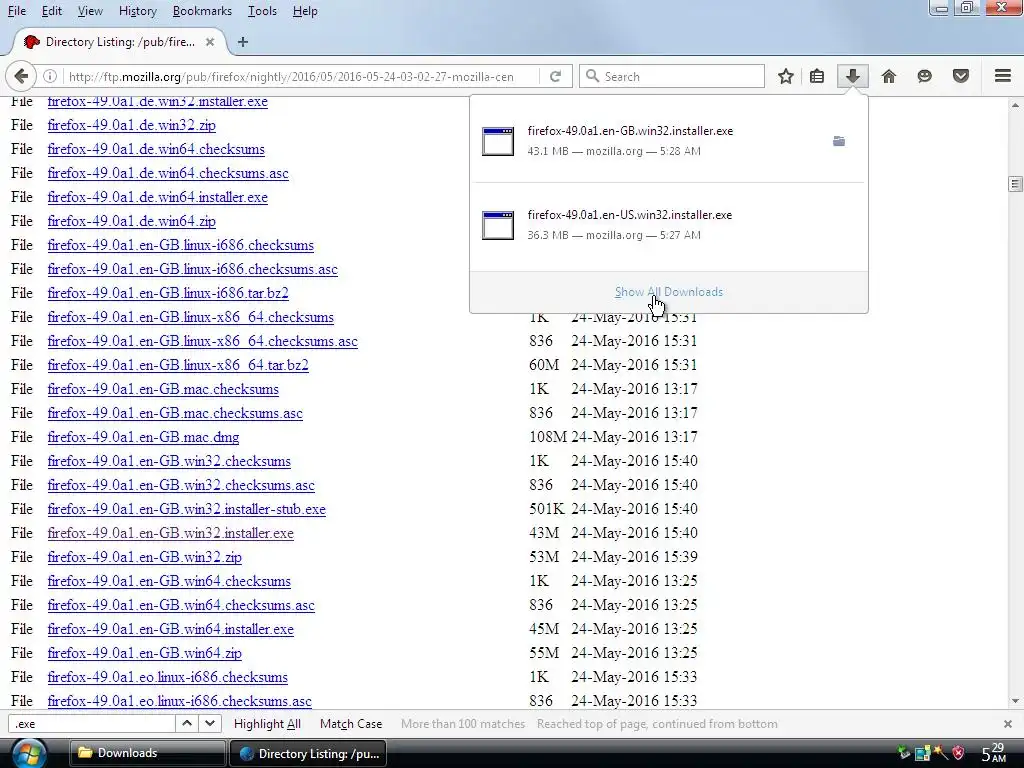Click the scrollbar up arrow

(1015, 105)
